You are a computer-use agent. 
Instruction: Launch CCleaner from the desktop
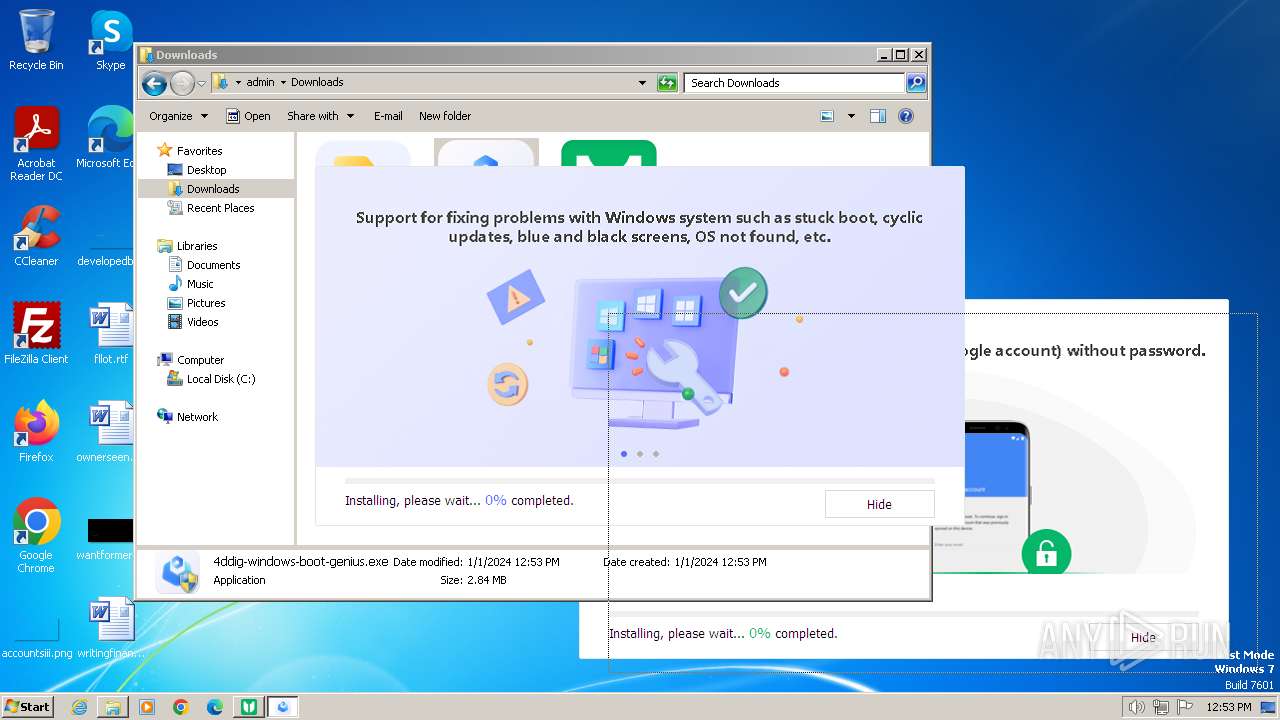tap(36, 236)
